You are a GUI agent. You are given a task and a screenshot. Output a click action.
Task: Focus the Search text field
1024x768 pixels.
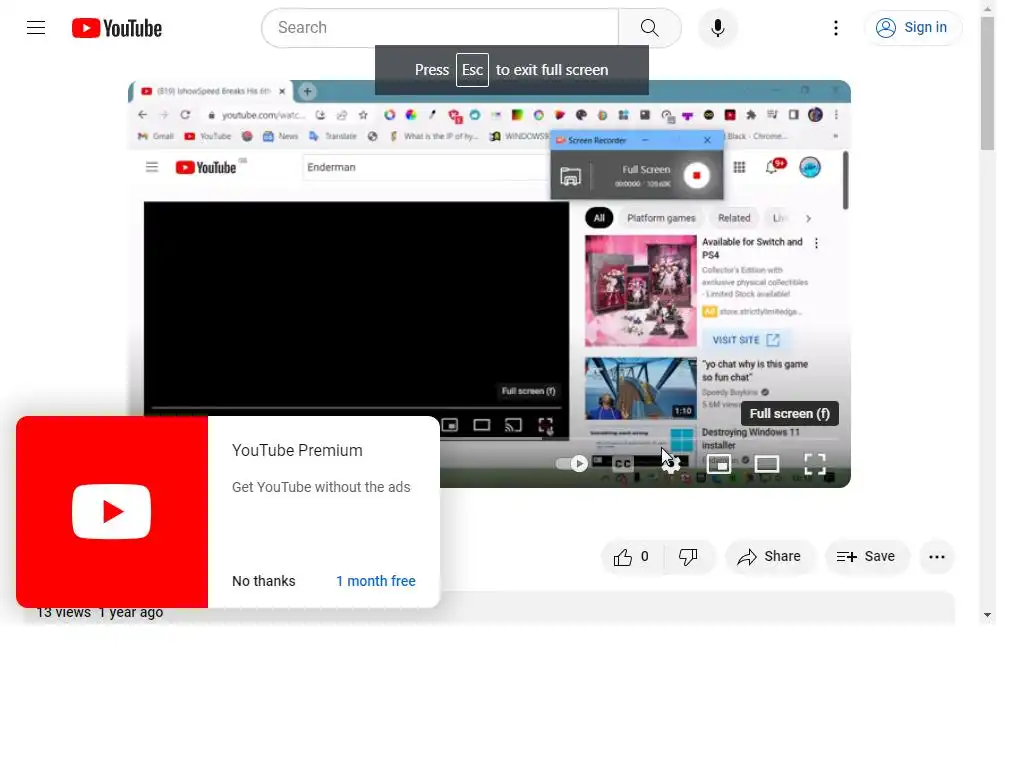440,27
